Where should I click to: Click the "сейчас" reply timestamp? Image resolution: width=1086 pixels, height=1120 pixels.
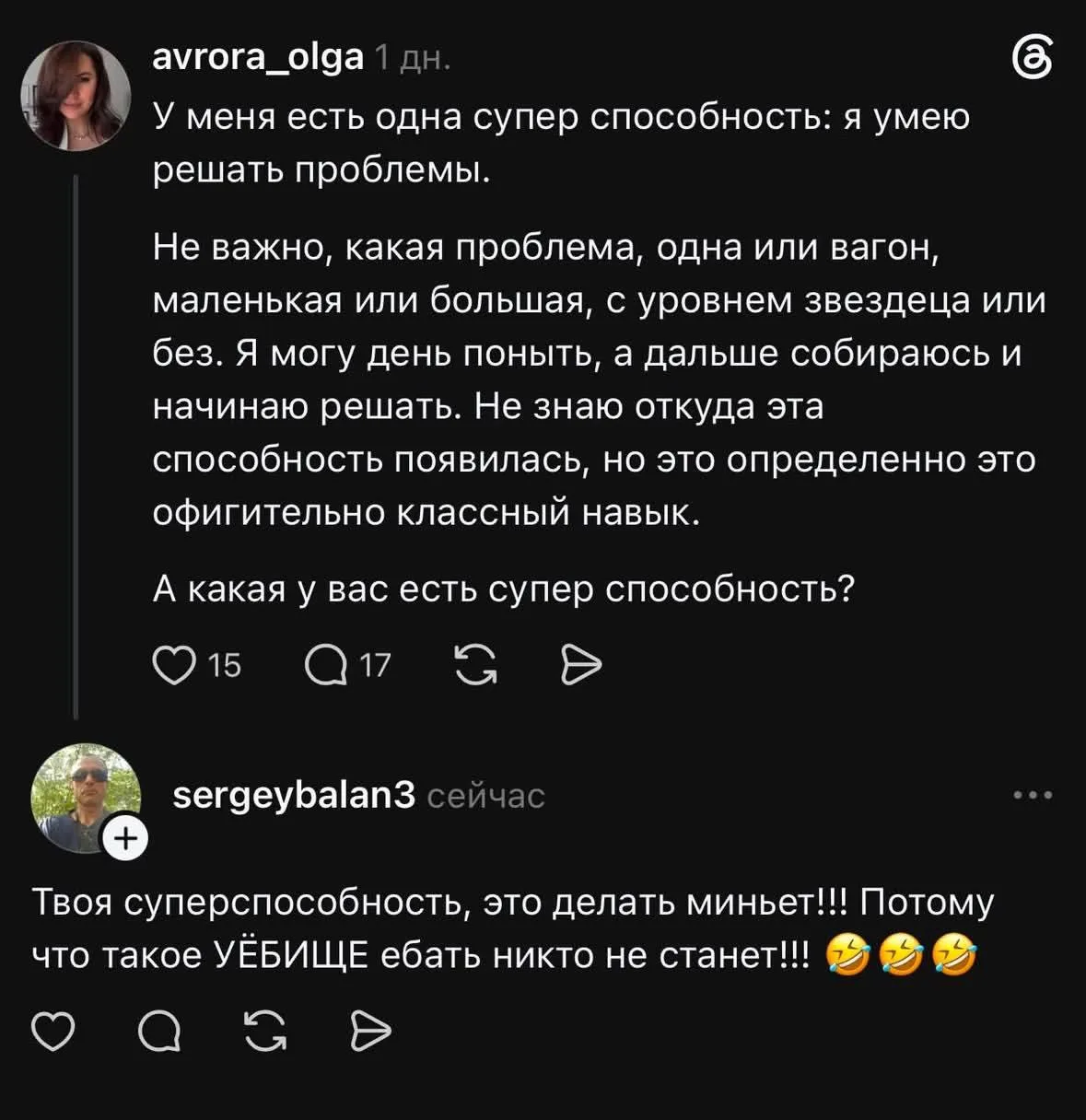coord(487,796)
